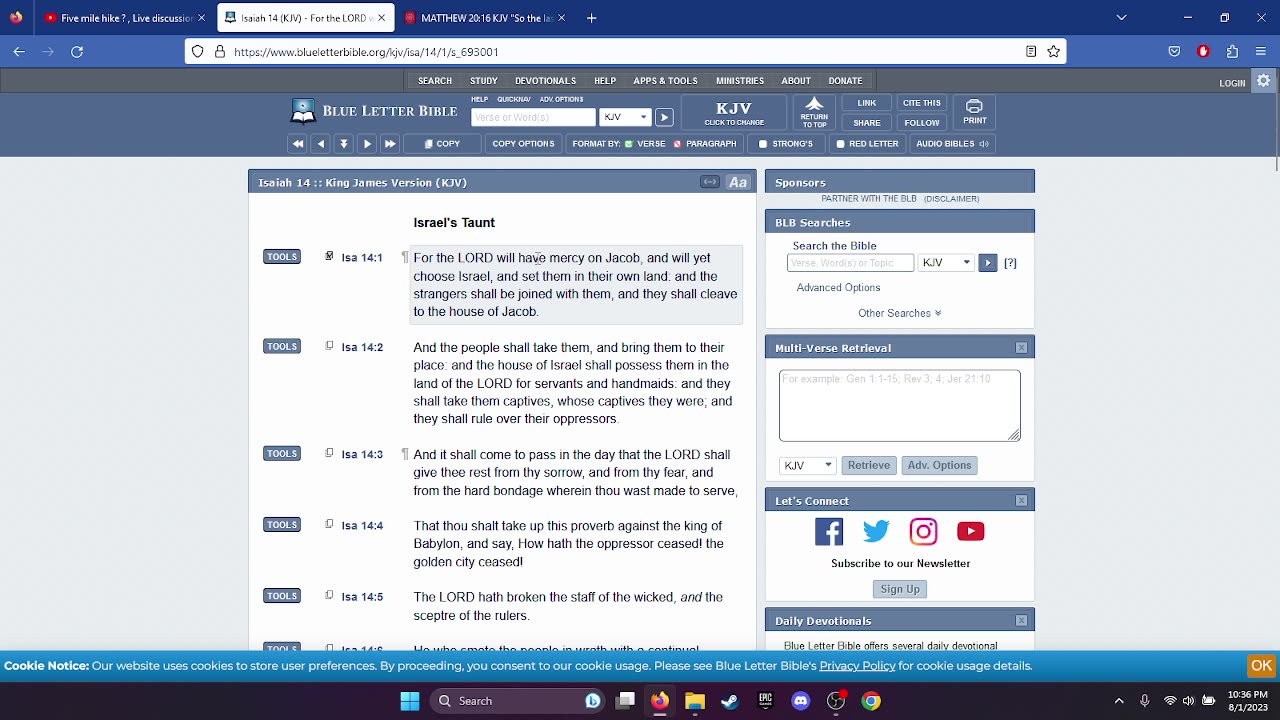Check the Isa 14:4 verse checkbox

tap(329, 524)
